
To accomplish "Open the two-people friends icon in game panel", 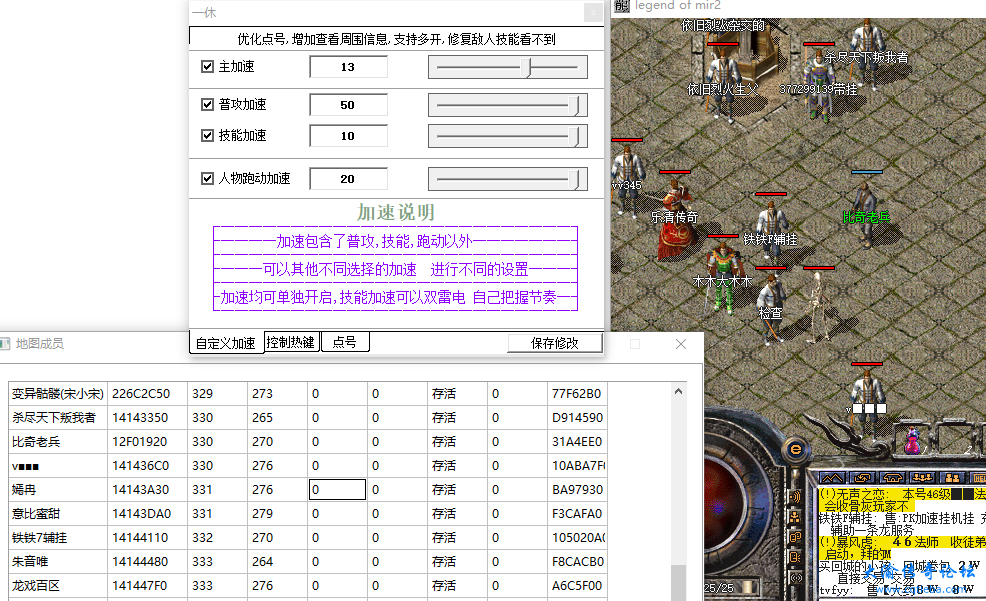I will coord(953,478).
